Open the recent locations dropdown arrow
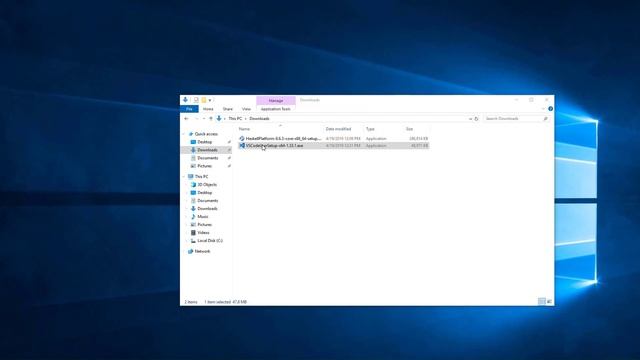This screenshot has height=360, width=640. 204,119
